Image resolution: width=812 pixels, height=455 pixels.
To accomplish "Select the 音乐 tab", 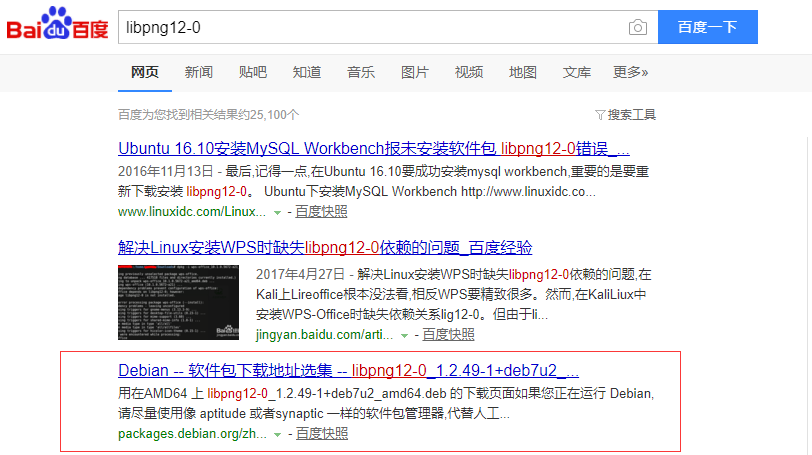I will (x=361, y=72).
